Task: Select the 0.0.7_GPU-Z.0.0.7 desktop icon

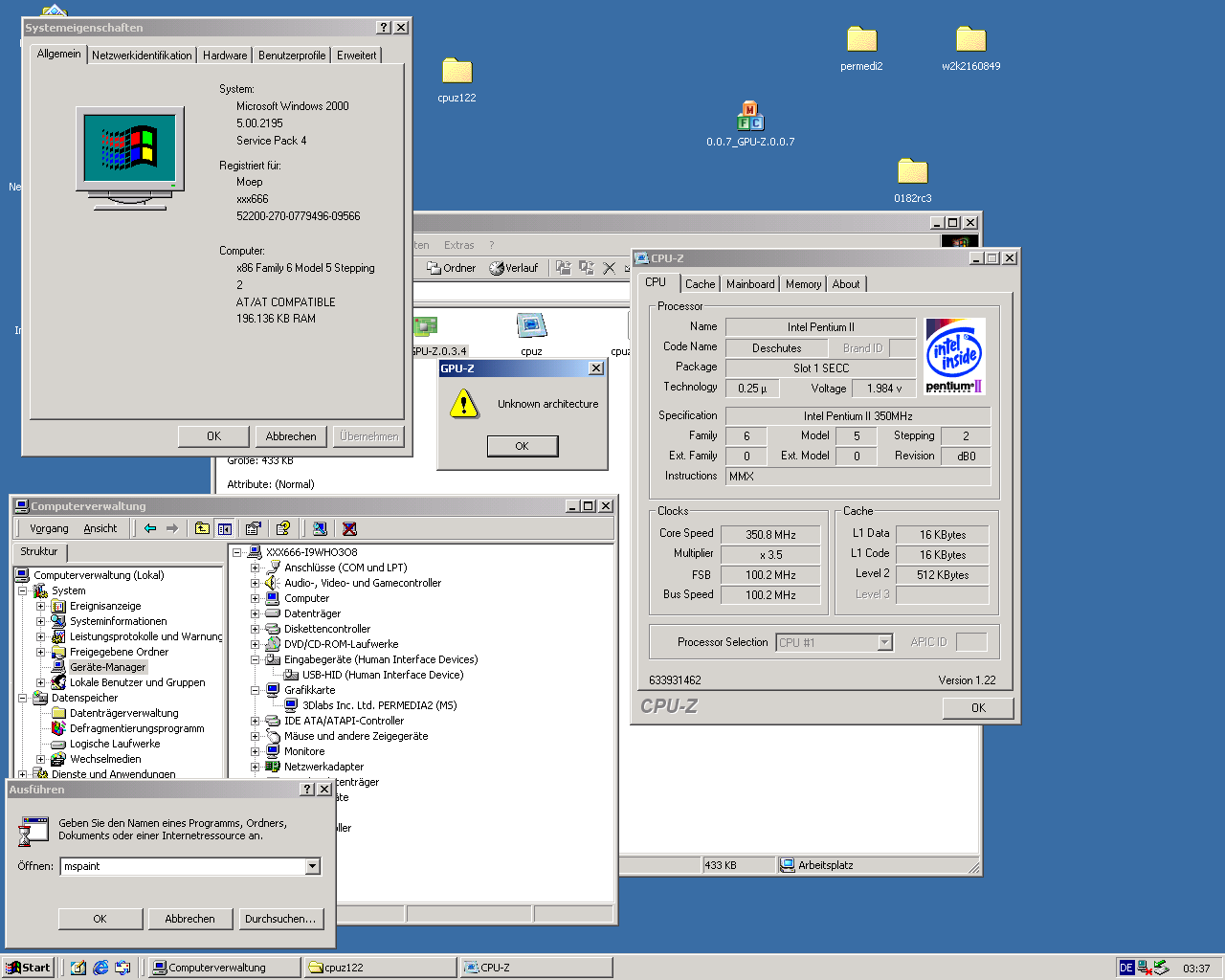Action: click(750, 124)
